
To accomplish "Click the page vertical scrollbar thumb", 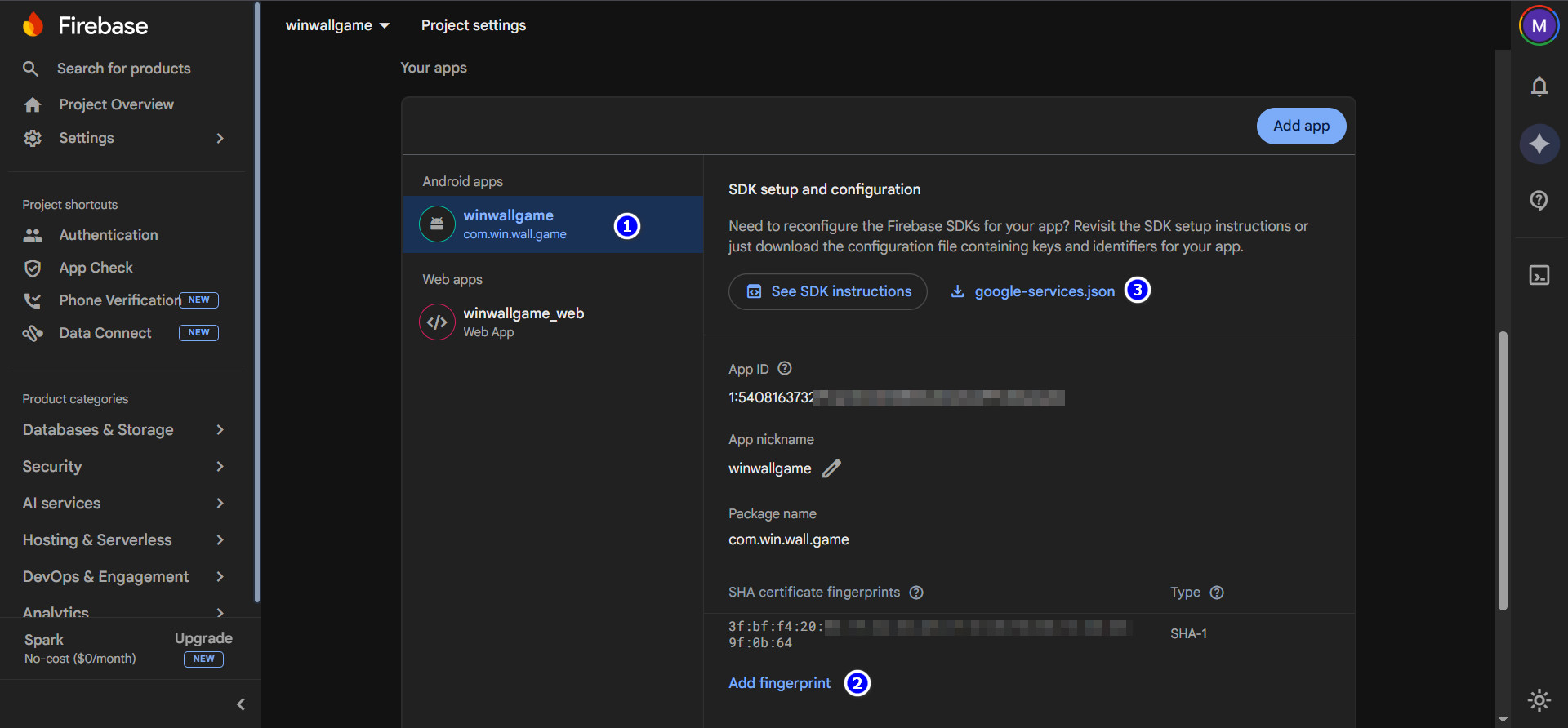I will pos(1503,470).
